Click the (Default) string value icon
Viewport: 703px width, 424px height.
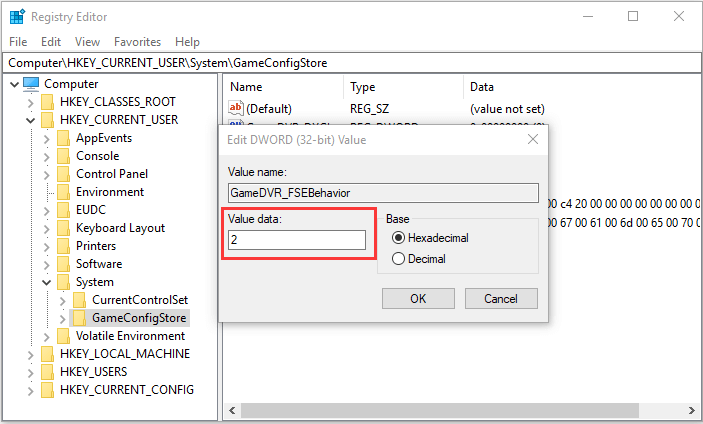coord(236,108)
